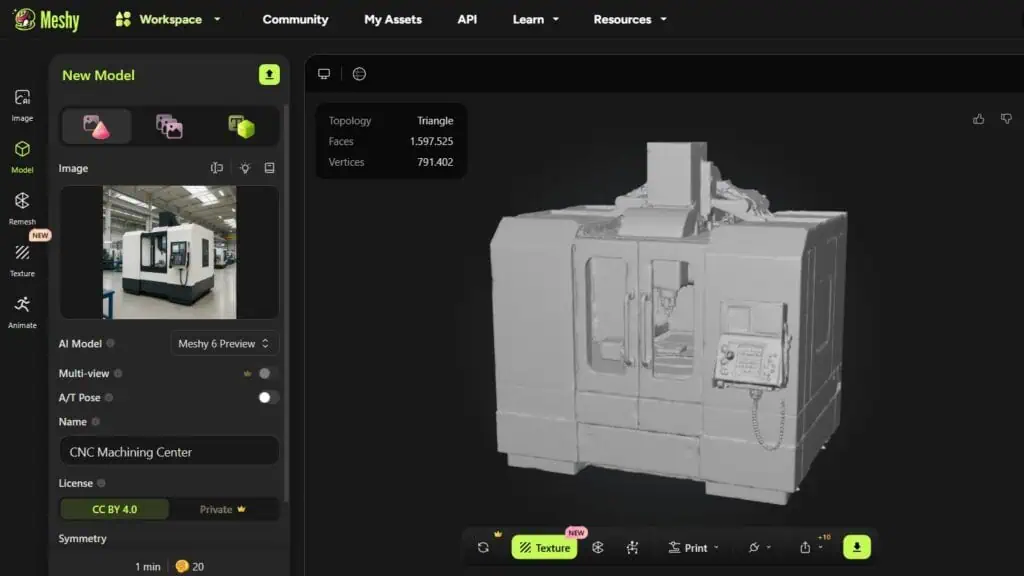
Task: Switch license to Private
Action: tap(222, 509)
